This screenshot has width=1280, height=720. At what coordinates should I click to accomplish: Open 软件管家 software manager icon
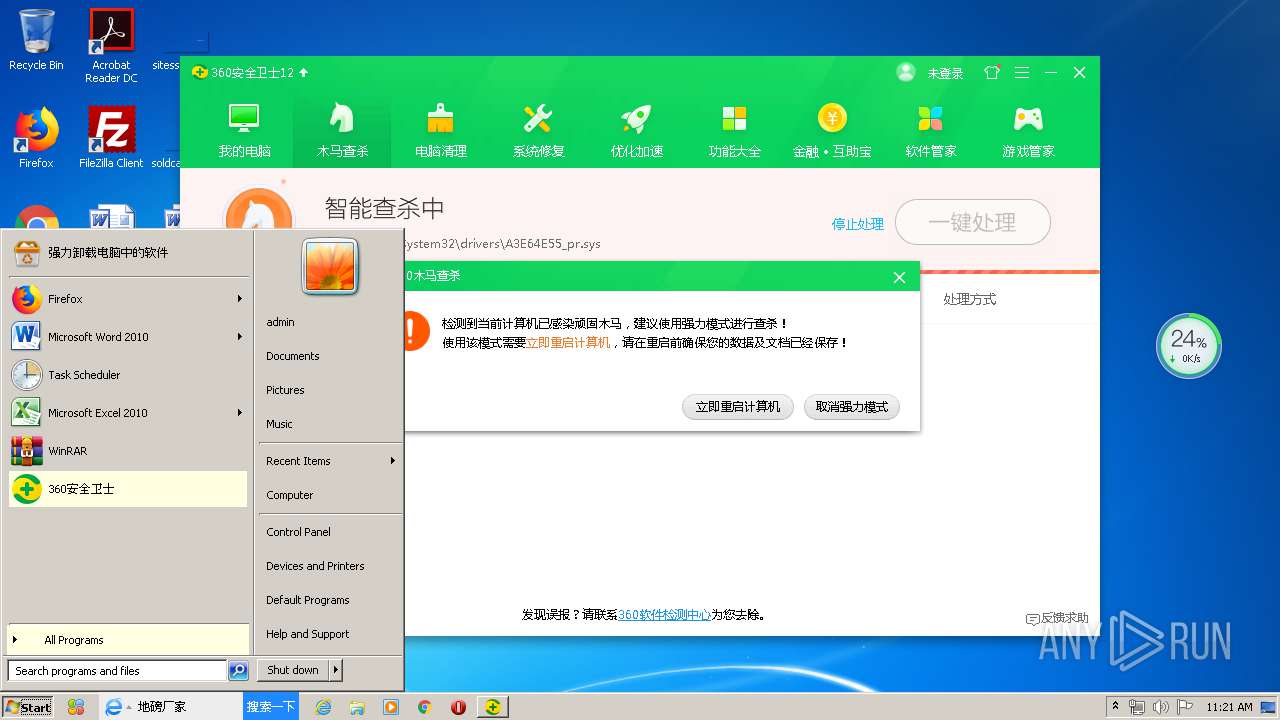pyautogui.click(x=930, y=130)
